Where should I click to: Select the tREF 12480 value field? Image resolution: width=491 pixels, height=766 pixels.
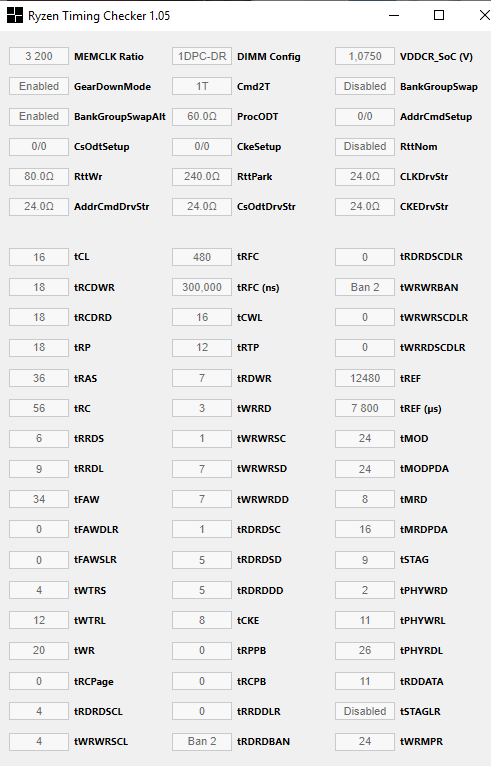365,378
